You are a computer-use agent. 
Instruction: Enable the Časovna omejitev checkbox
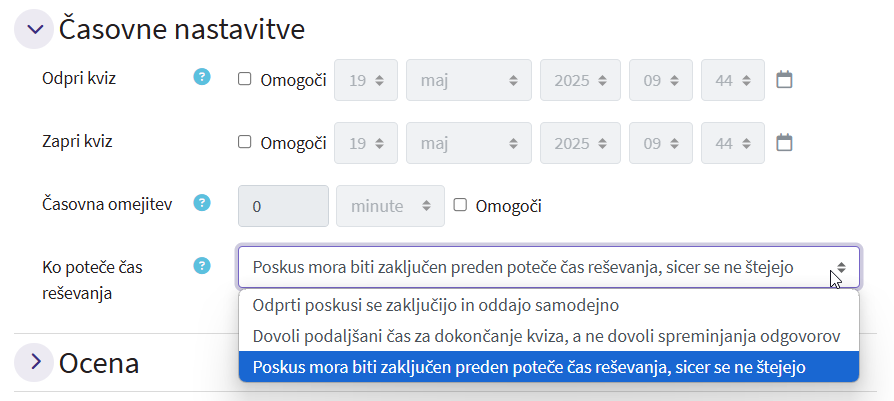coord(460,205)
